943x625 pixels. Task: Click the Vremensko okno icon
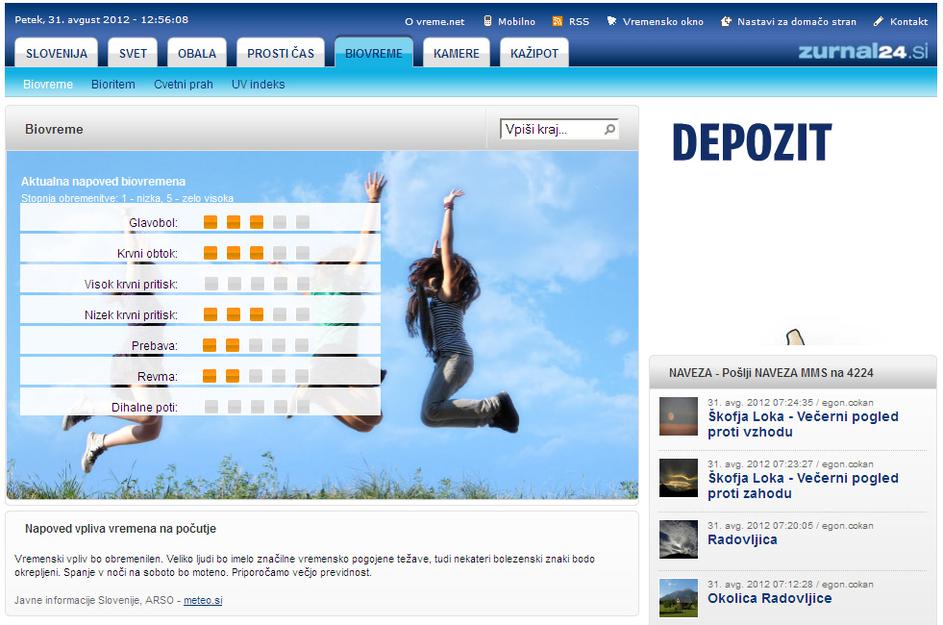pos(611,21)
